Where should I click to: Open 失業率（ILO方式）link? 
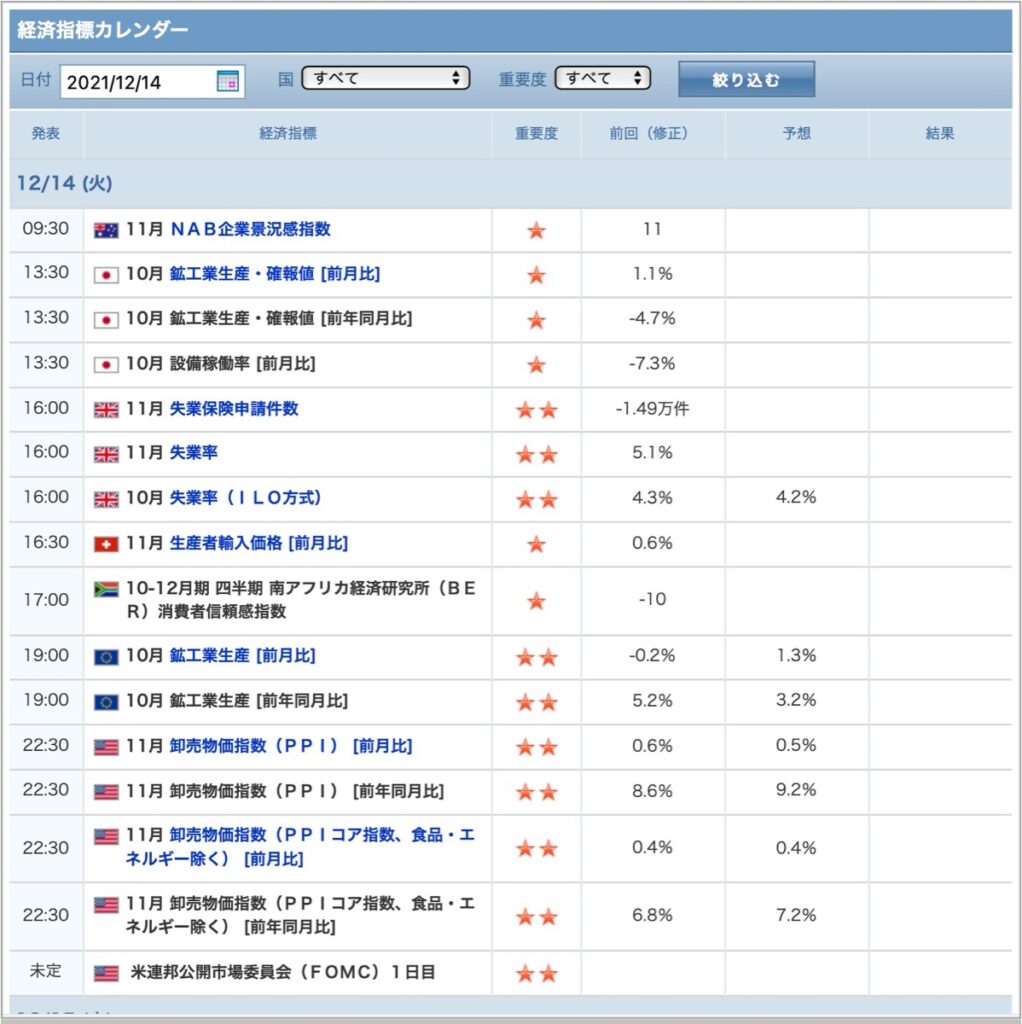[246, 498]
